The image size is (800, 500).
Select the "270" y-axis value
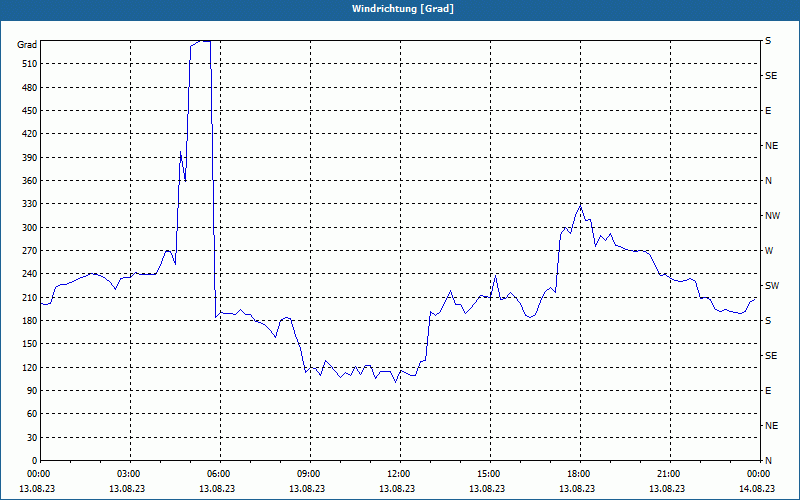pyautogui.click(x=29, y=251)
